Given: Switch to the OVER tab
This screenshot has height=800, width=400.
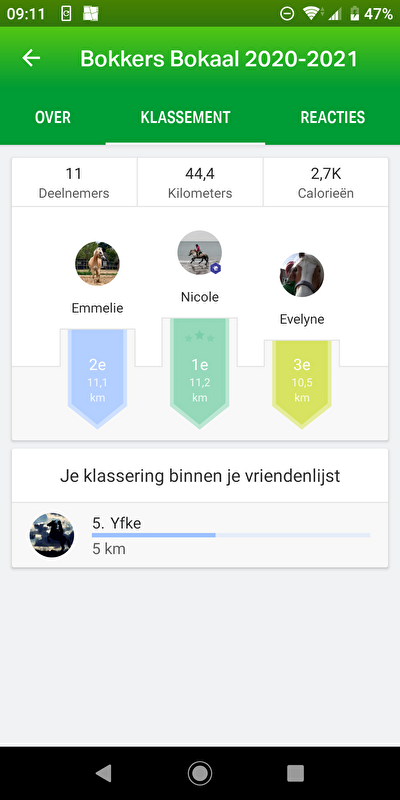Looking at the screenshot, I should [x=53, y=117].
